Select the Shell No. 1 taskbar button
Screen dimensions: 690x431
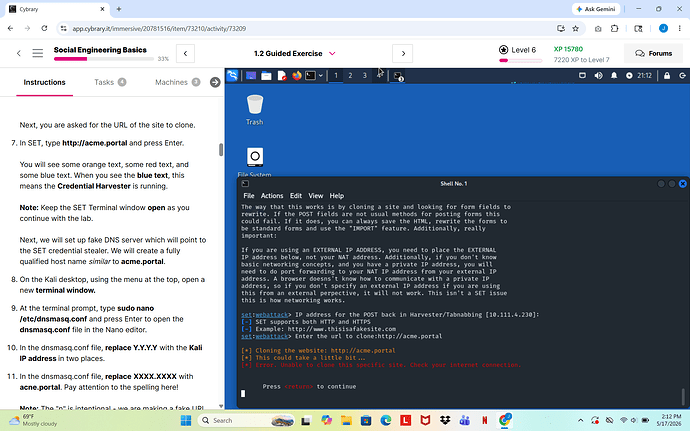pos(398,76)
